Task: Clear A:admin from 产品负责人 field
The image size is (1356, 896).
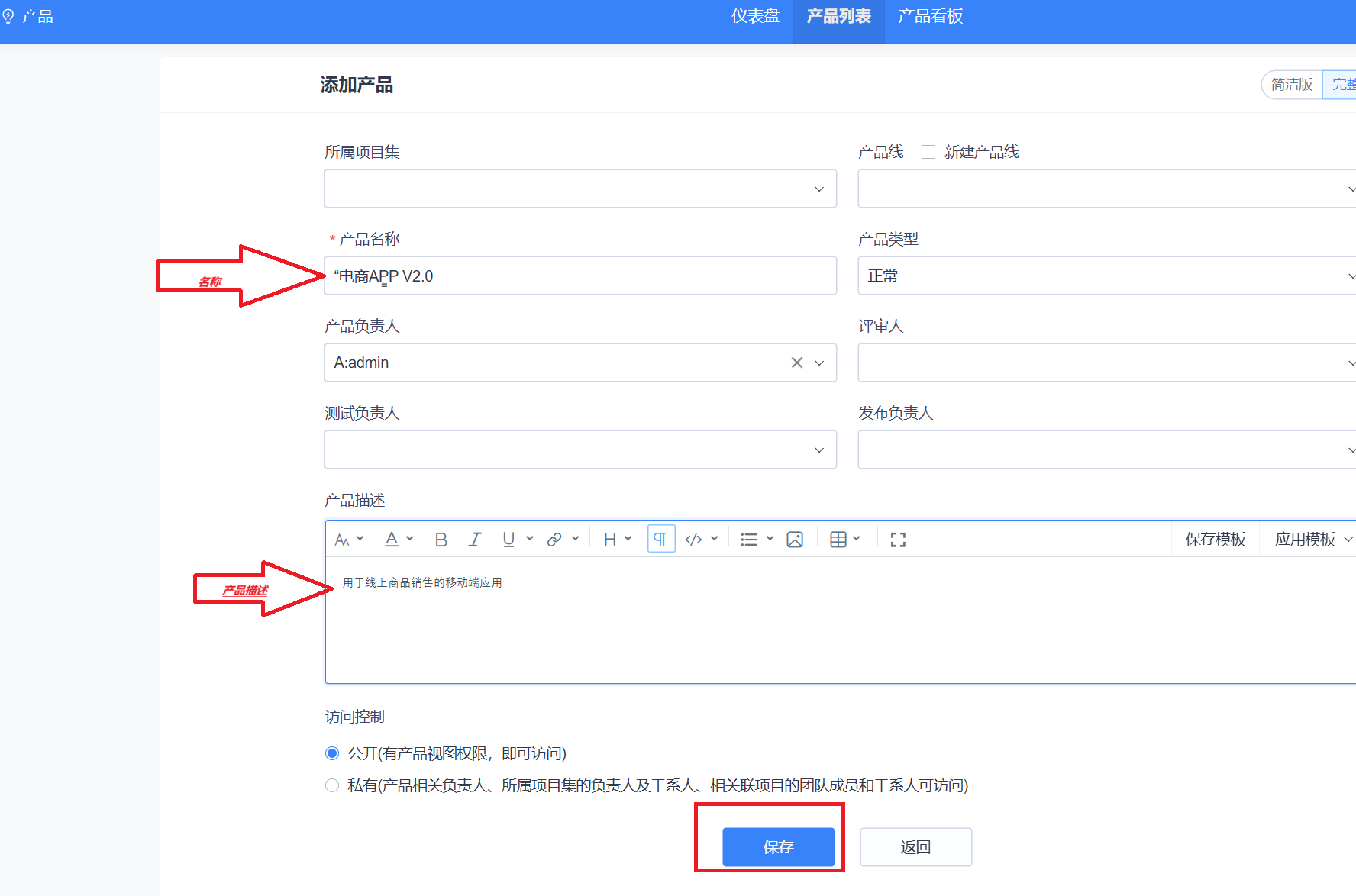Action: point(796,363)
